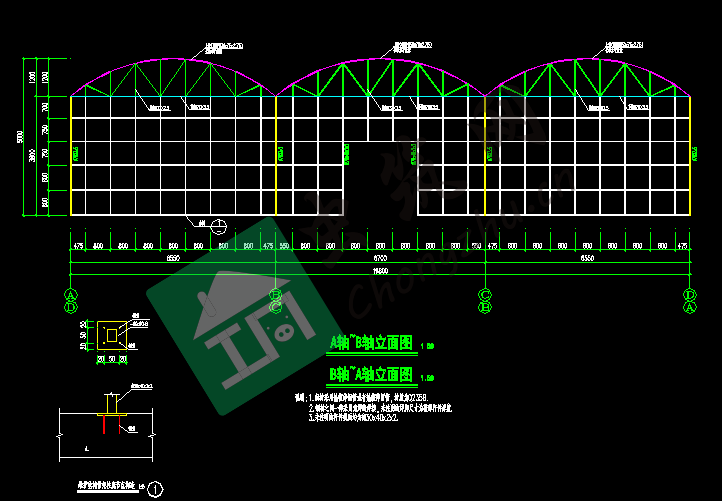Select the magenta arch of the left span
722x501 pixels.
point(173,61)
